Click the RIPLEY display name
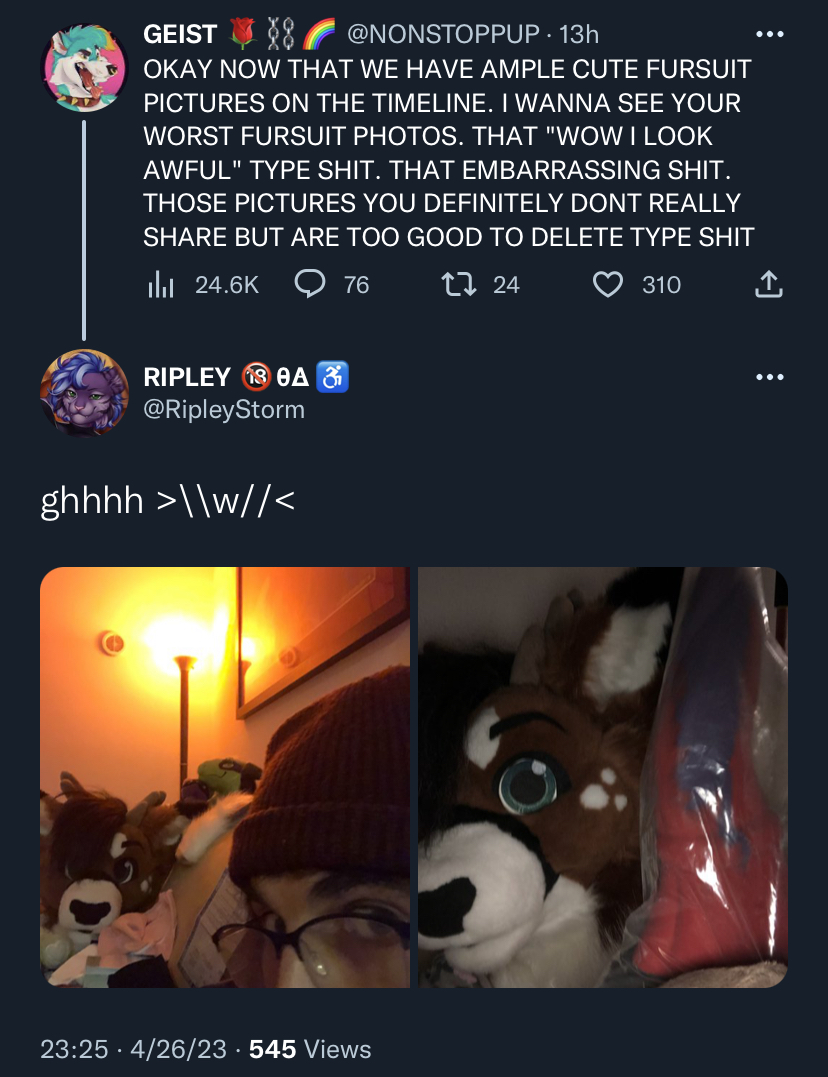The height and width of the screenshot is (1077, 828). 187,377
